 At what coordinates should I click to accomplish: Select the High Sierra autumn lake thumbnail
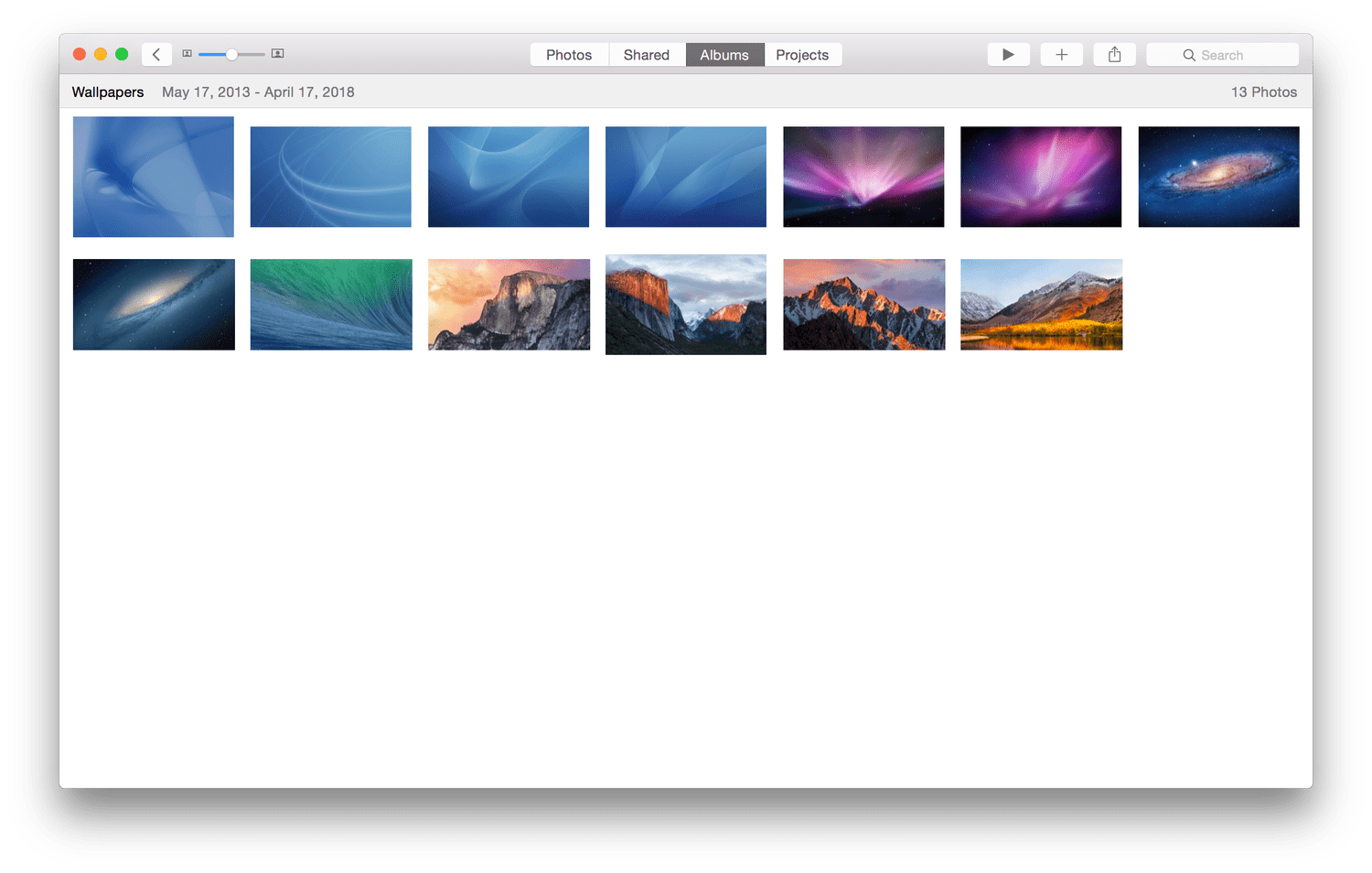(x=1041, y=305)
